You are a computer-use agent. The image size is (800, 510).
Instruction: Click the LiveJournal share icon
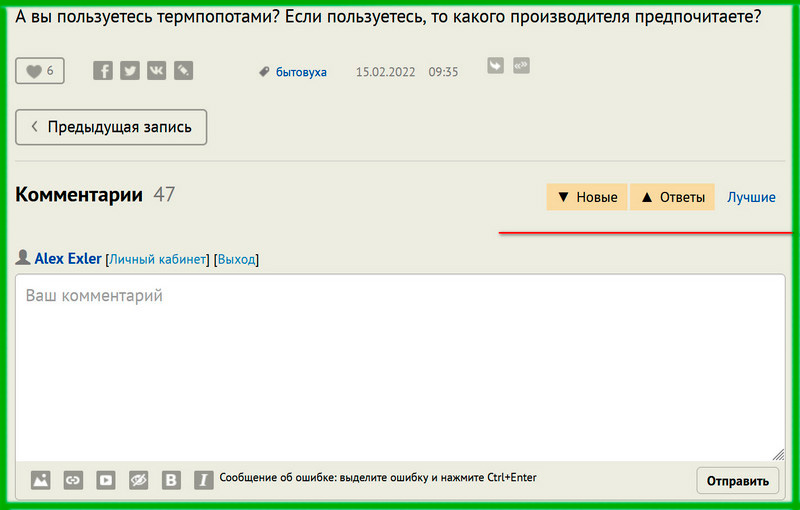point(184,71)
